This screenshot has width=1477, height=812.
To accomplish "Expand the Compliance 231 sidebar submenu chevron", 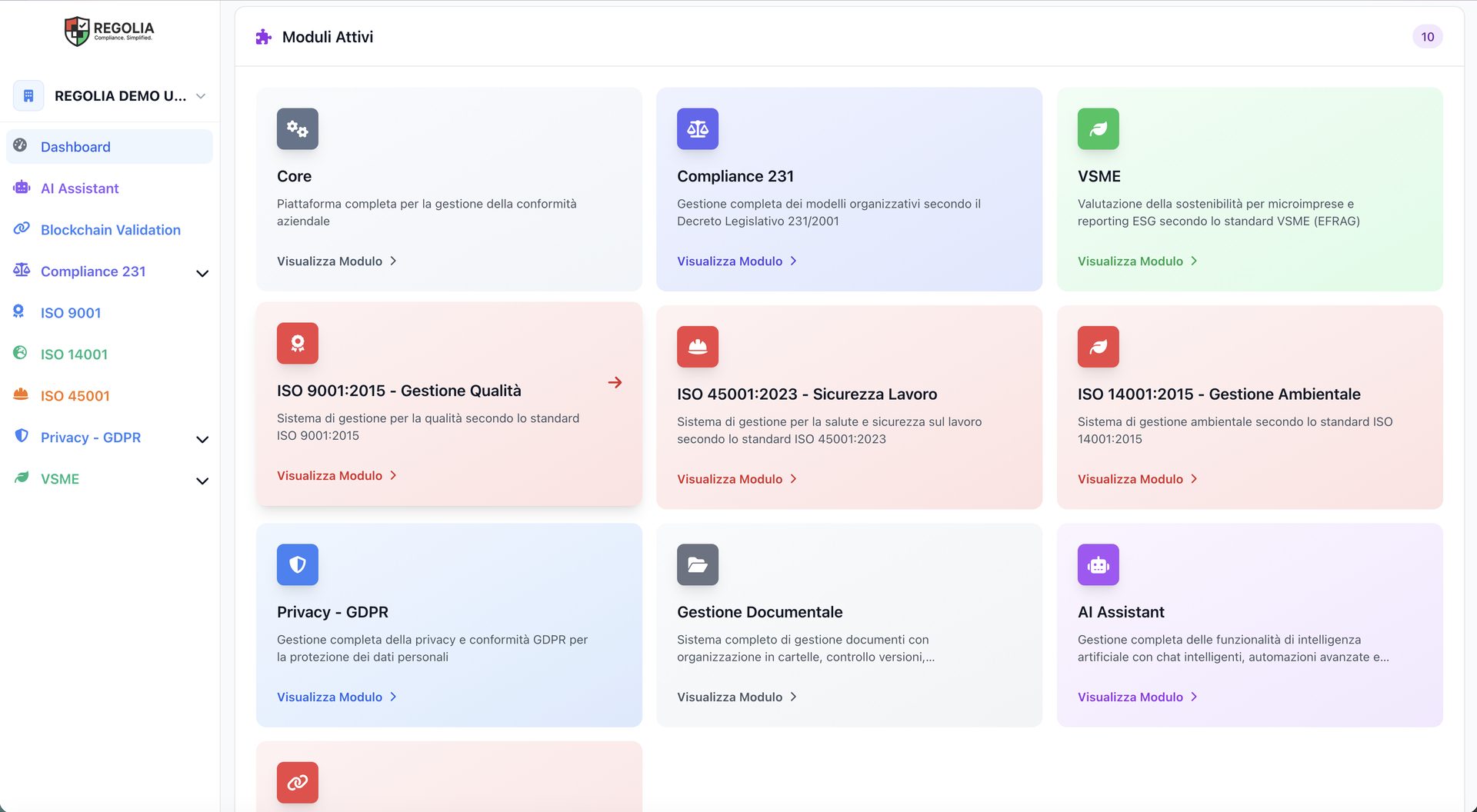I will click(202, 273).
